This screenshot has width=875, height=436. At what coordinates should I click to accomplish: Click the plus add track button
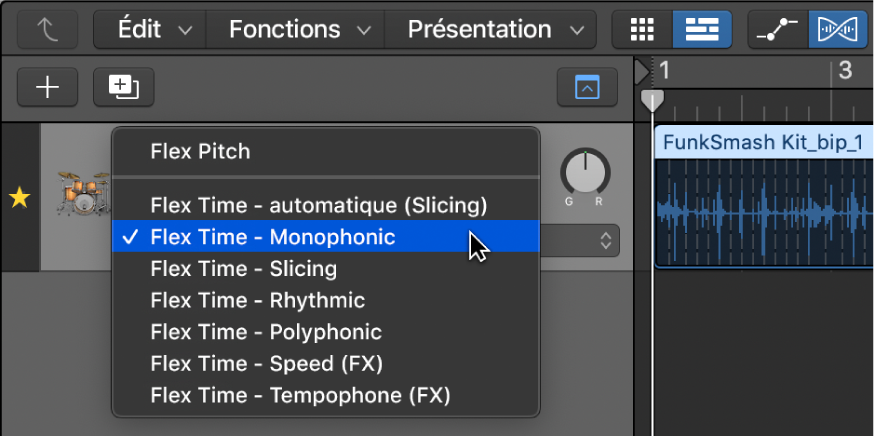[x=48, y=87]
